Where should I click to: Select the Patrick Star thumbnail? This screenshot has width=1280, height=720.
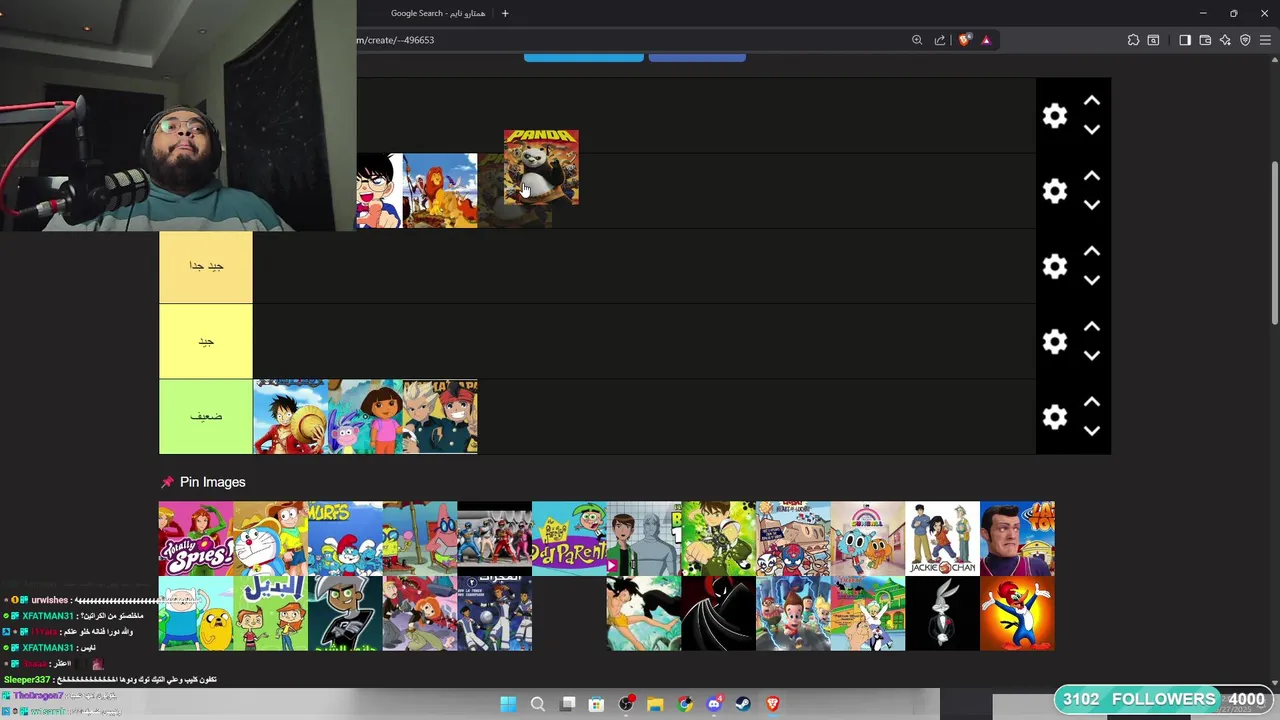pos(420,539)
